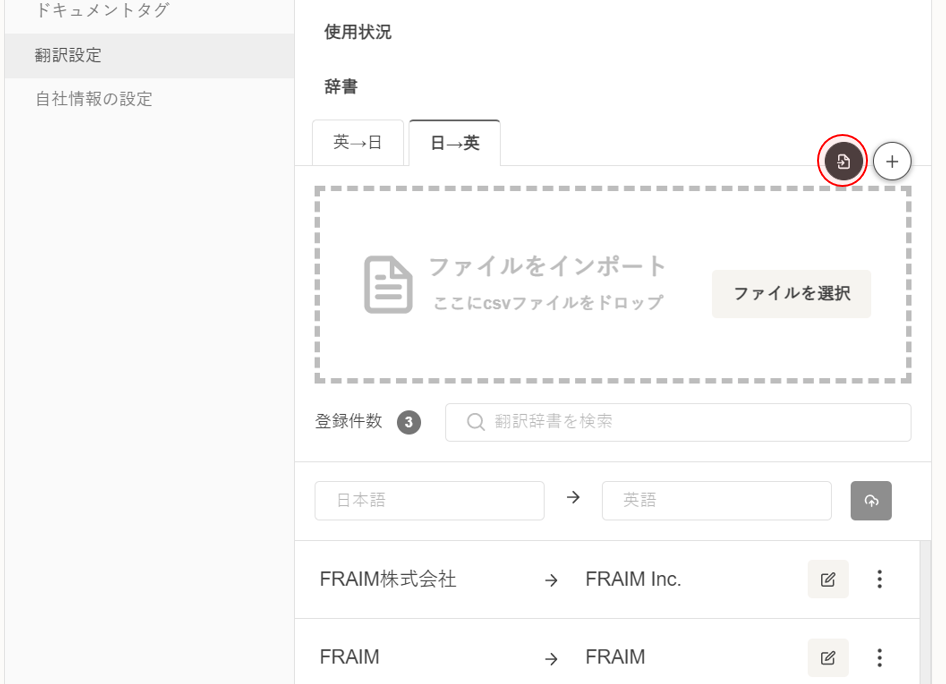Click the circled file import icon
This screenshot has height=684, width=946.
tap(843, 161)
